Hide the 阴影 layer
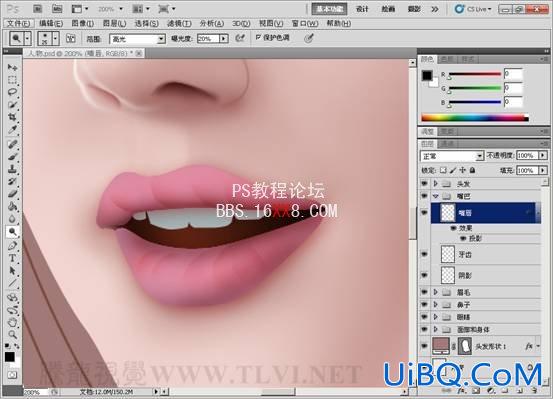Screen dimensions: 553x399 click(424, 275)
